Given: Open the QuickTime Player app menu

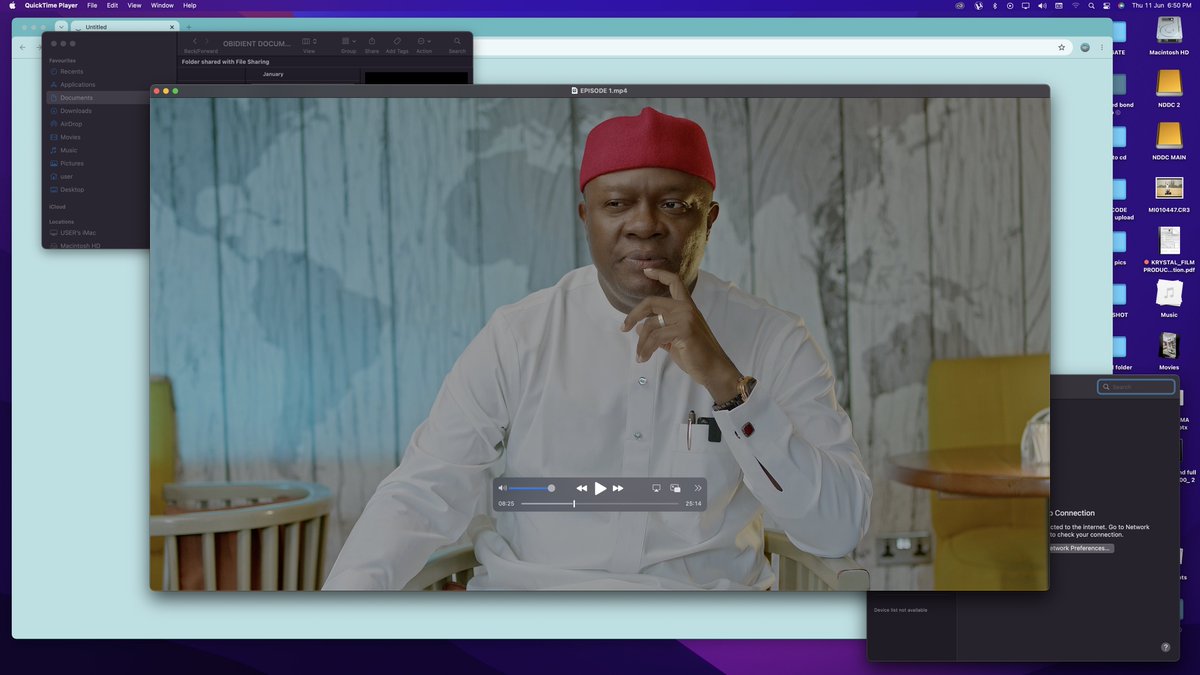Looking at the screenshot, I should [51, 5].
